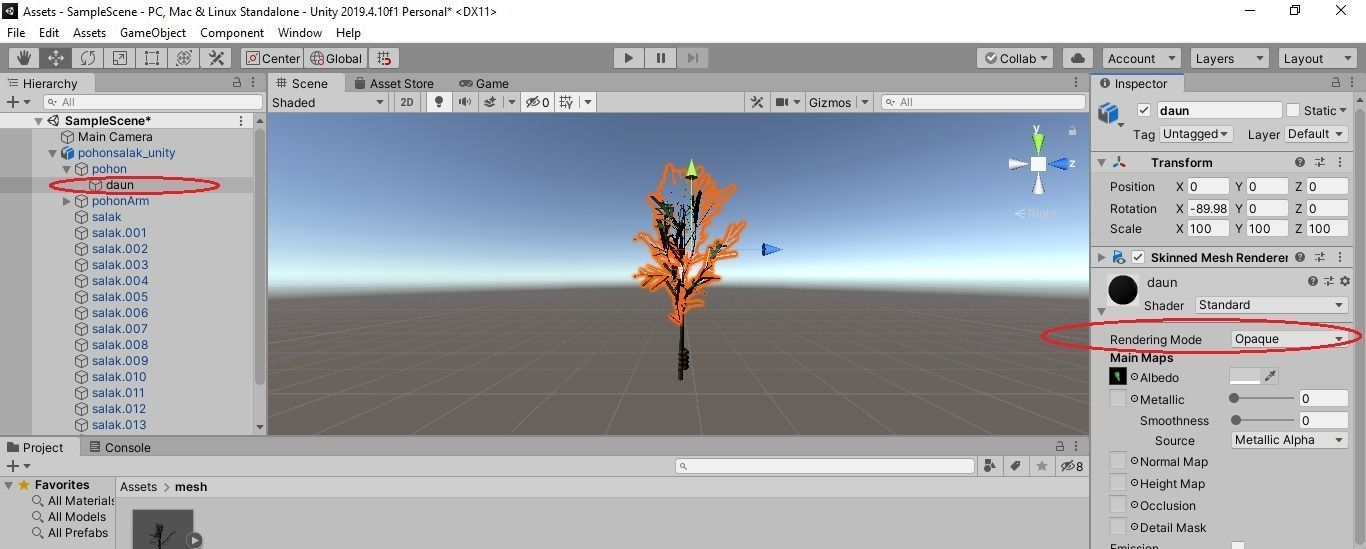Toggle hidden packages visibility in Project
This screenshot has height=549, width=1366.
[x=1072, y=466]
